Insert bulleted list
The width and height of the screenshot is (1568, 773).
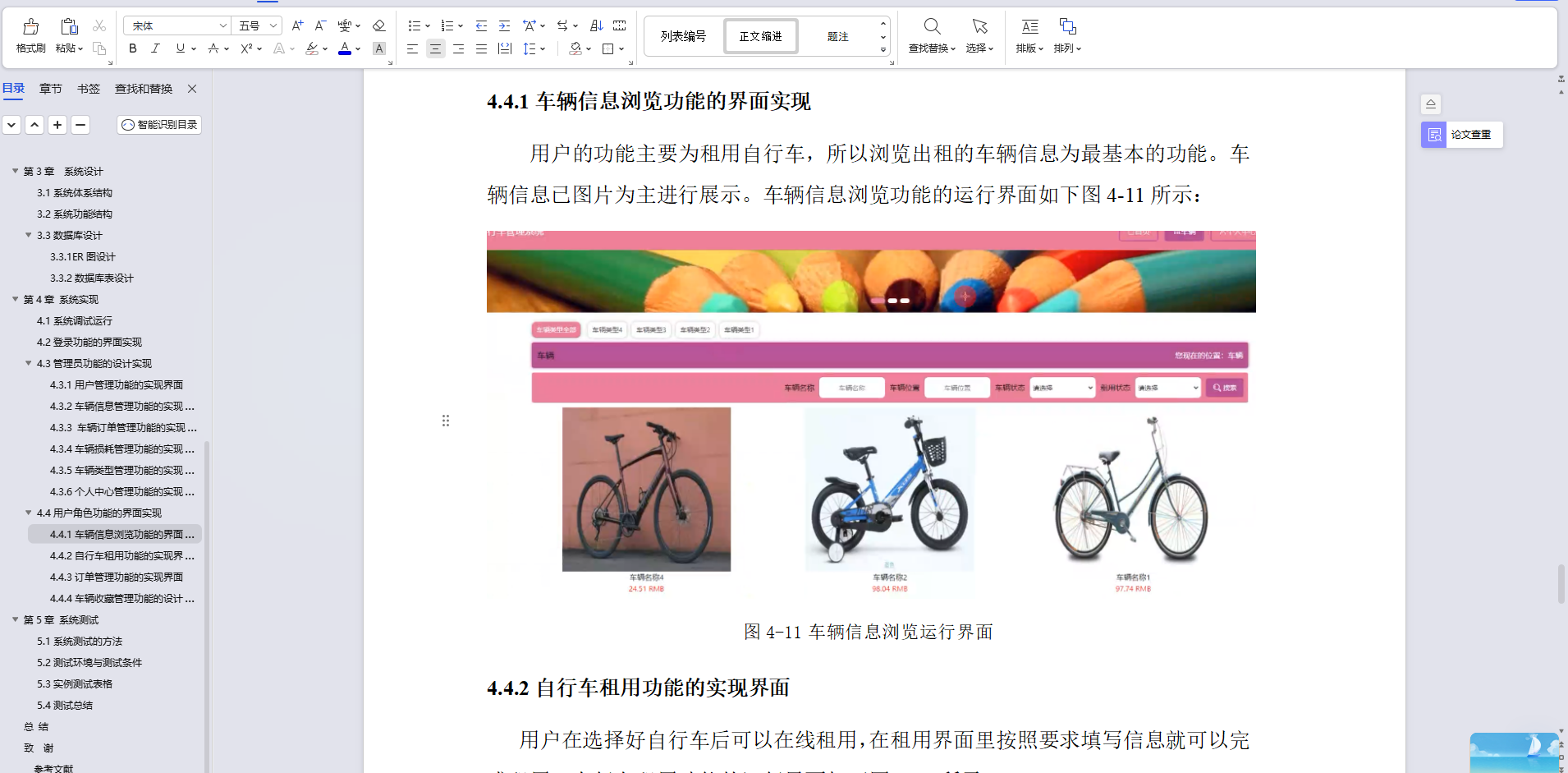coord(415,26)
